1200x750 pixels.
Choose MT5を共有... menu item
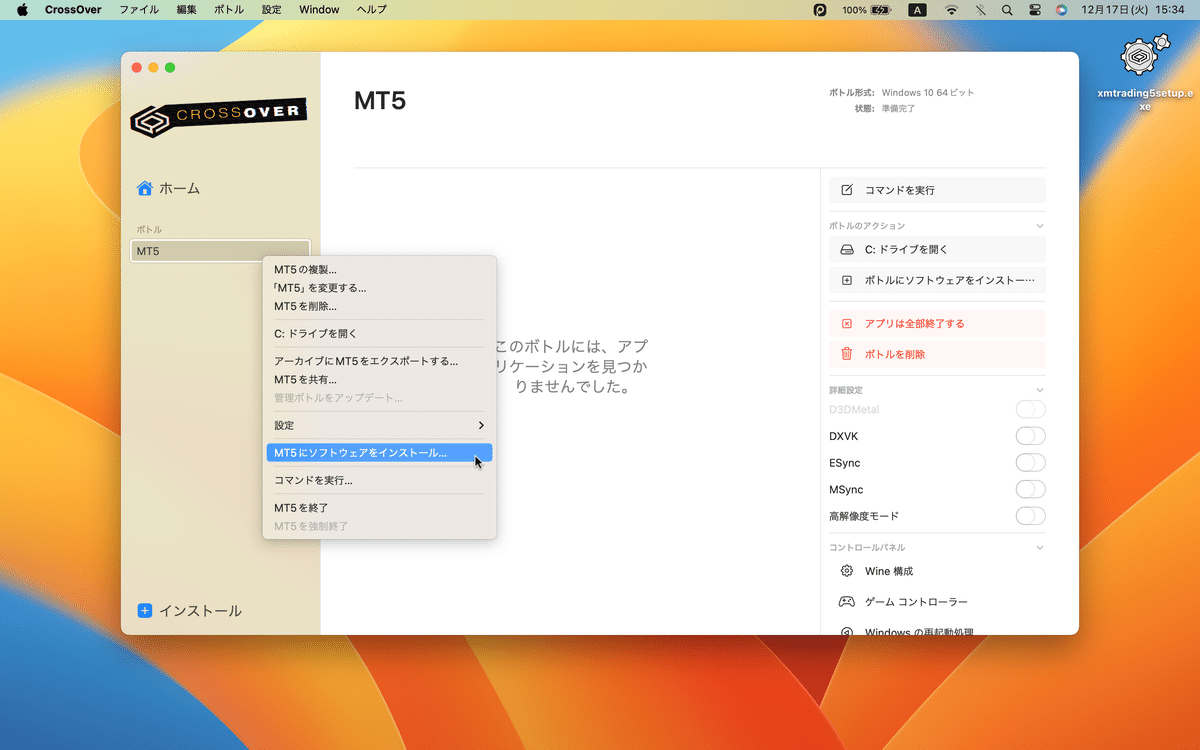[x=379, y=379]
